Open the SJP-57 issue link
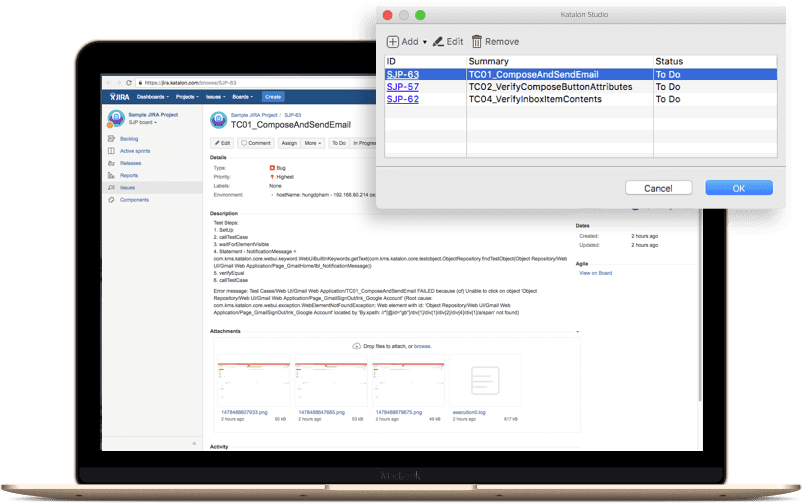 pos(403,86)
